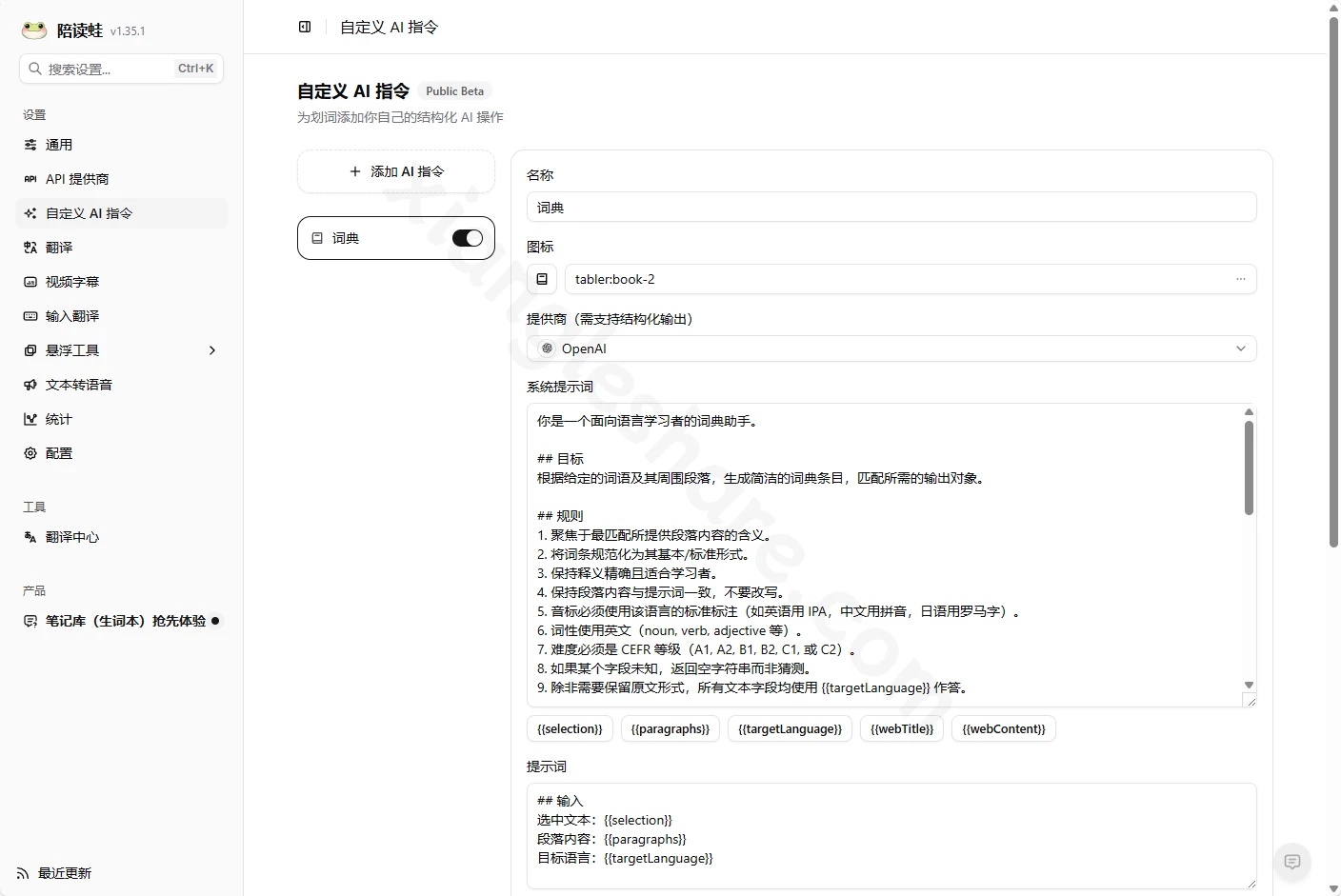Open 翻译中心 tool
This screenshot has height=896, width=1341.
[122, 537]
